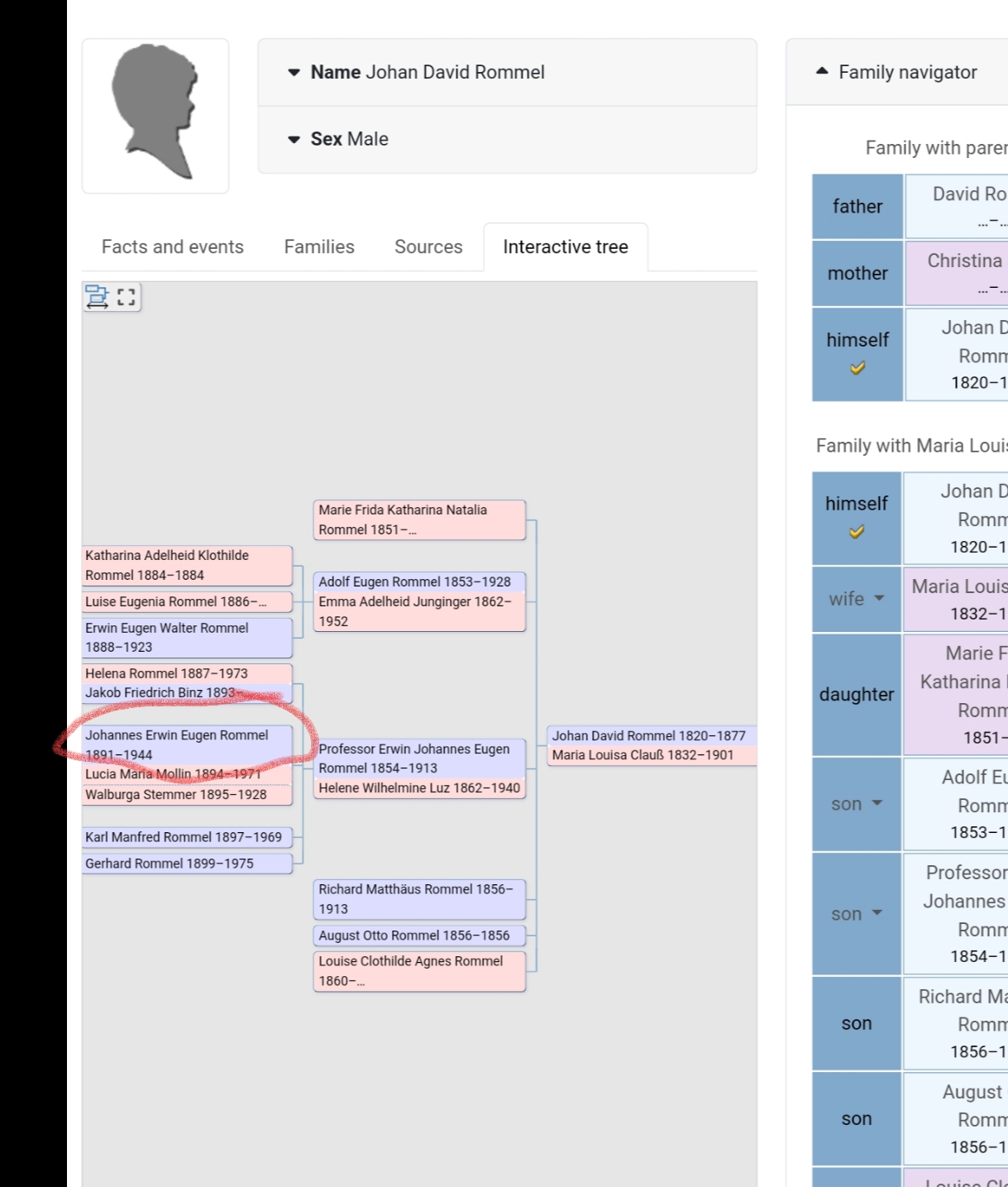Select Katharina Adelheid Klothilde Rommel box
Viewport: 1008px width, 1187px height.
(x=187, y=565)
